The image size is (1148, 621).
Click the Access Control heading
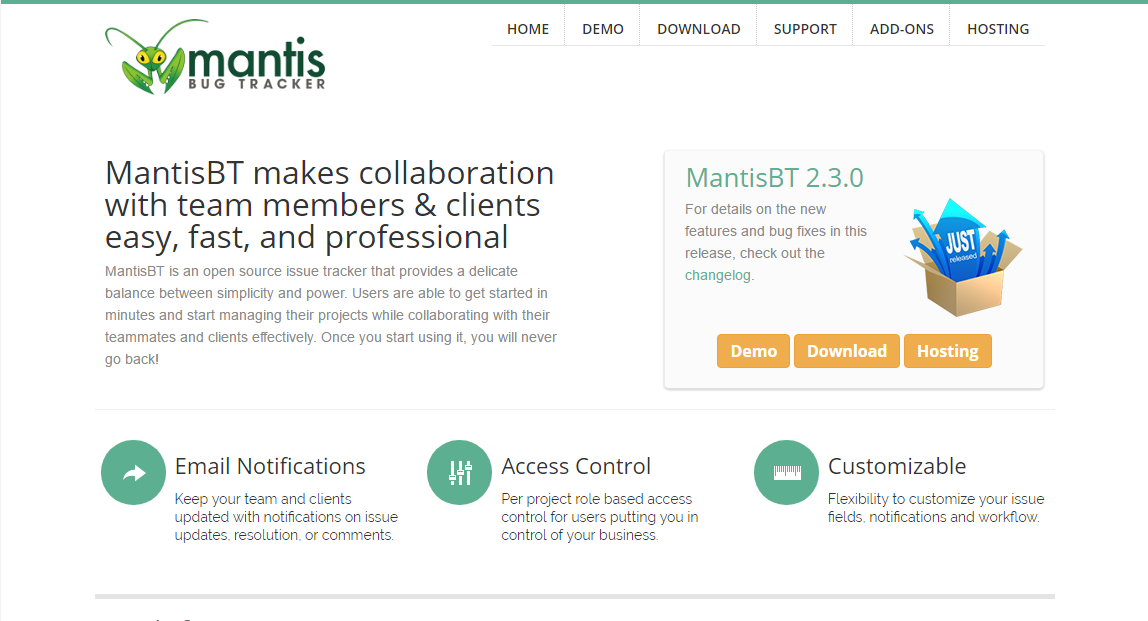(x=576, y=466)
